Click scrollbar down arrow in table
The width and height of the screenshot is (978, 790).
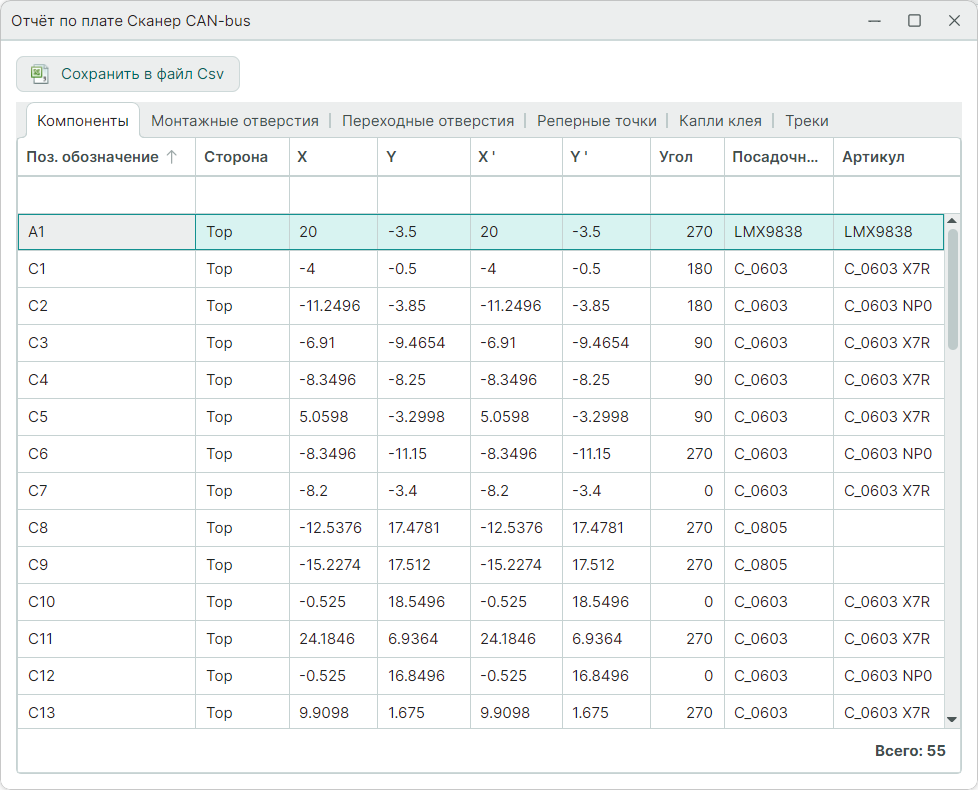click(952, 717)
